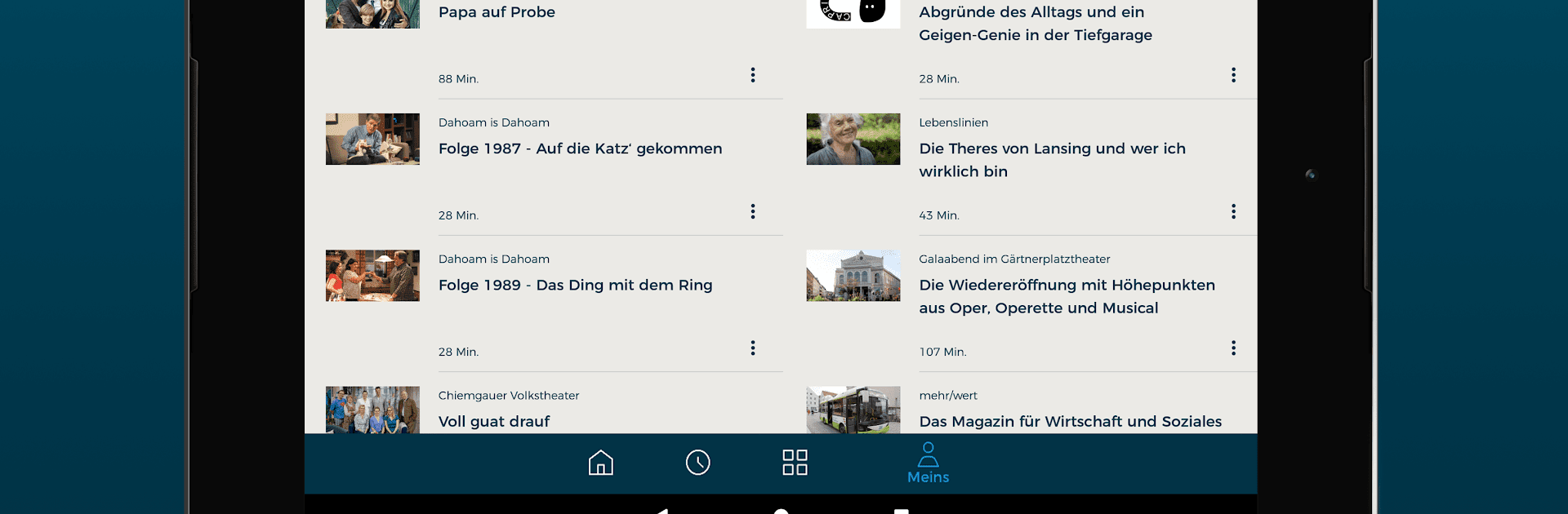Select 43 Min. duration text

coord(939,215)
